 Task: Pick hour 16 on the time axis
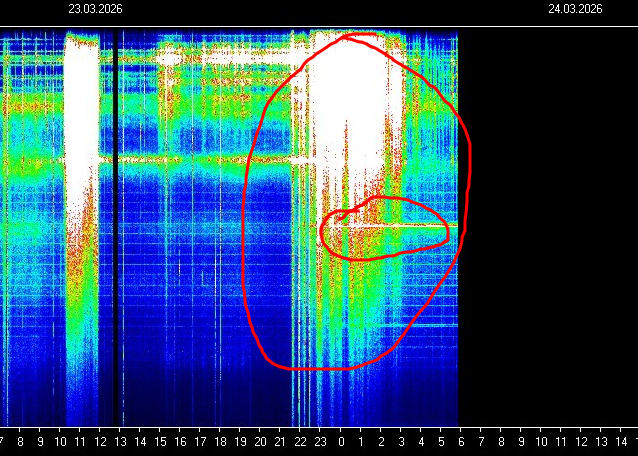(180, 441)
